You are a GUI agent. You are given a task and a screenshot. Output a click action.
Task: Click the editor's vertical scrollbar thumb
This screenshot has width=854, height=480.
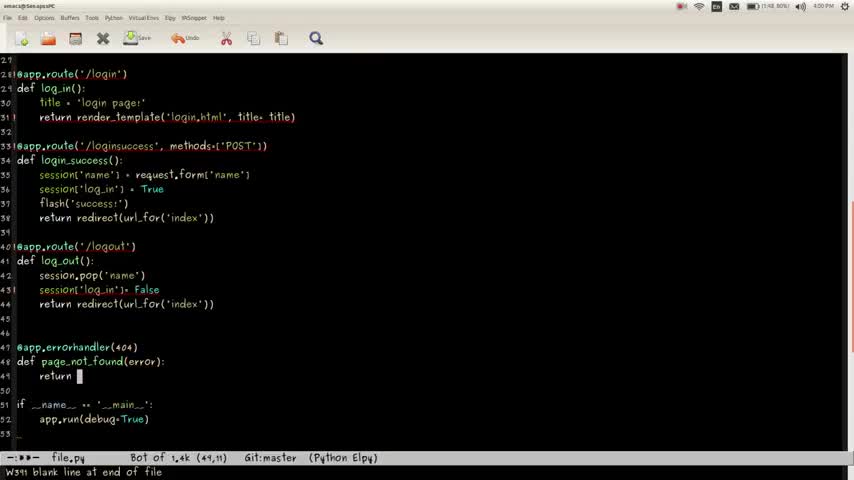tap(851, 277)
